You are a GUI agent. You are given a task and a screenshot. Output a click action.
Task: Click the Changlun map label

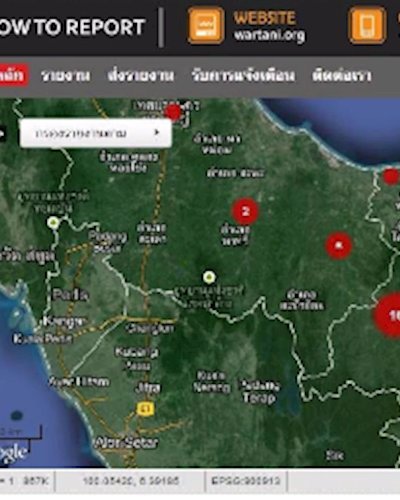(150, 329)
